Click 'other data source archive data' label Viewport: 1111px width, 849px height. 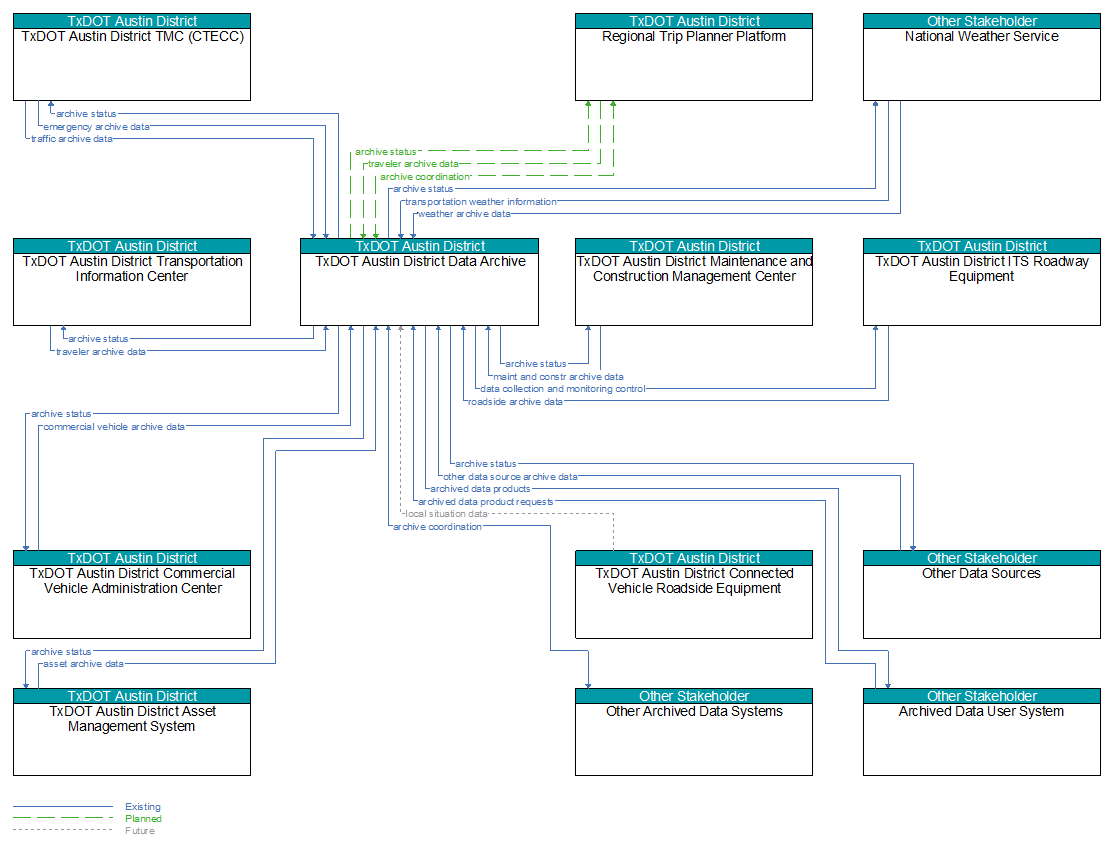pos(510,477)
